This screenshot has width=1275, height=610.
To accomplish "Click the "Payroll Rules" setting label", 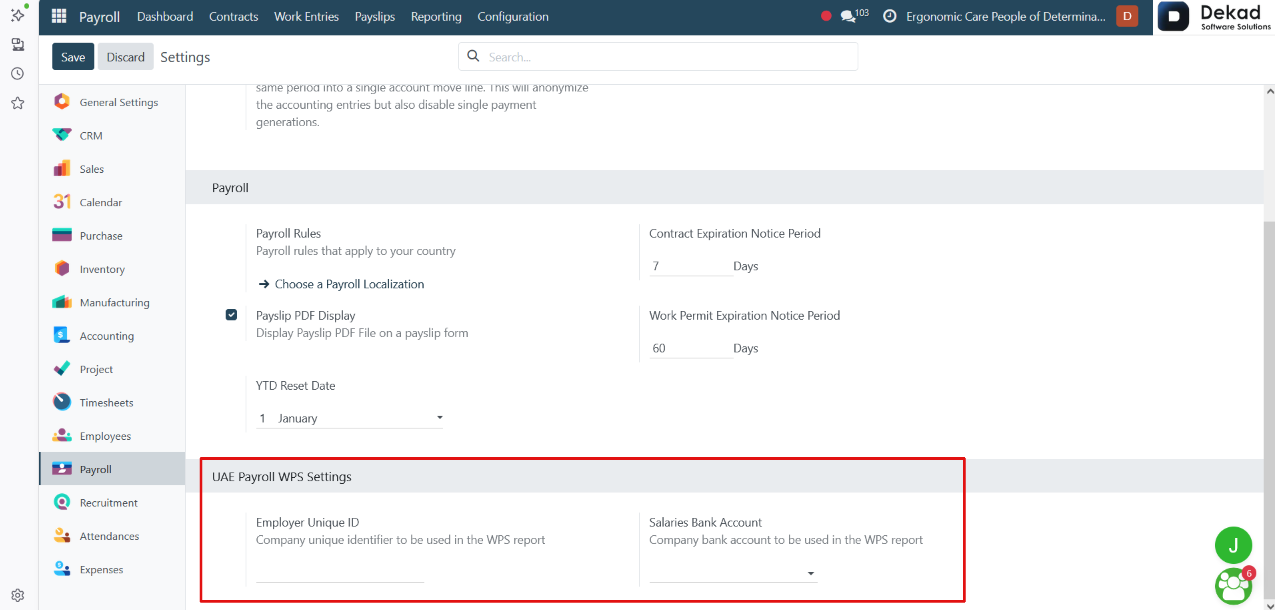I will [x=288, y=233].
